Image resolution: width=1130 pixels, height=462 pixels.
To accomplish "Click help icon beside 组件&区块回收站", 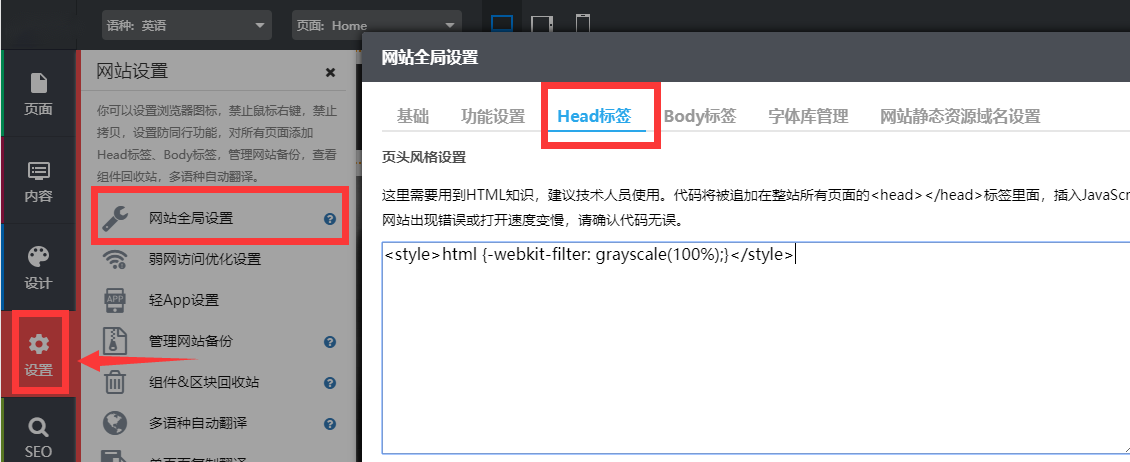I will click(330, 383).
